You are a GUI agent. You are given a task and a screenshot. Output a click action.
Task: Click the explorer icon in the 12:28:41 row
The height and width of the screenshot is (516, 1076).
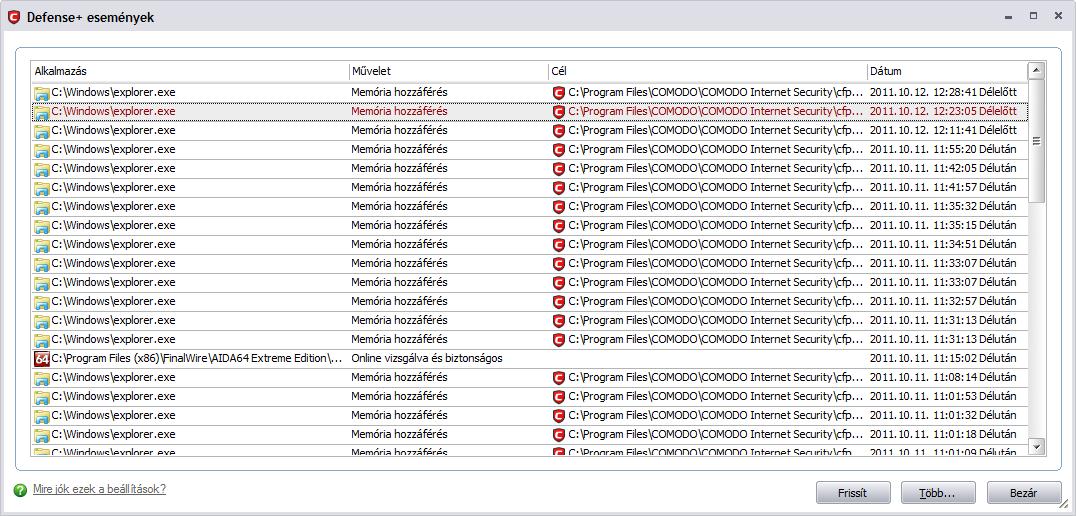[42, 93]
